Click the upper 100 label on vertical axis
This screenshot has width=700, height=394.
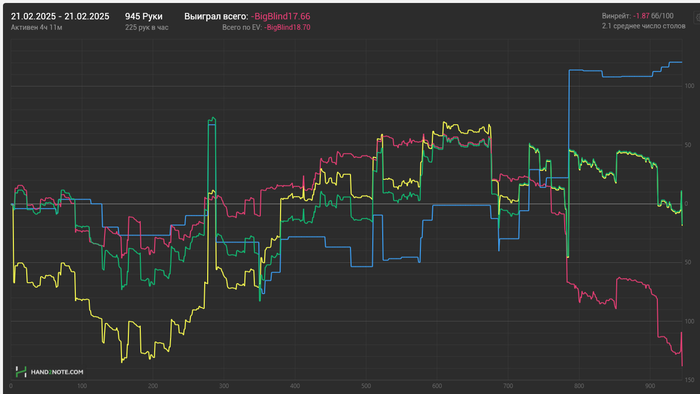(689, 86)
